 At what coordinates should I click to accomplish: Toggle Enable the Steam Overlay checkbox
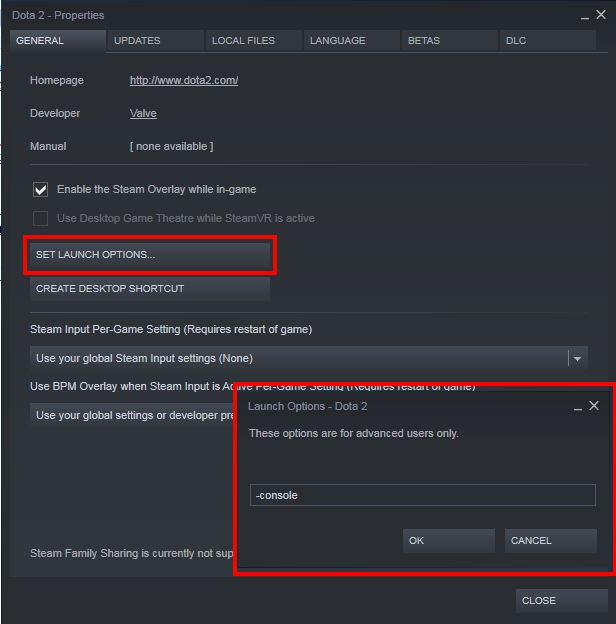pyautogui.click(x=41, y=189)
